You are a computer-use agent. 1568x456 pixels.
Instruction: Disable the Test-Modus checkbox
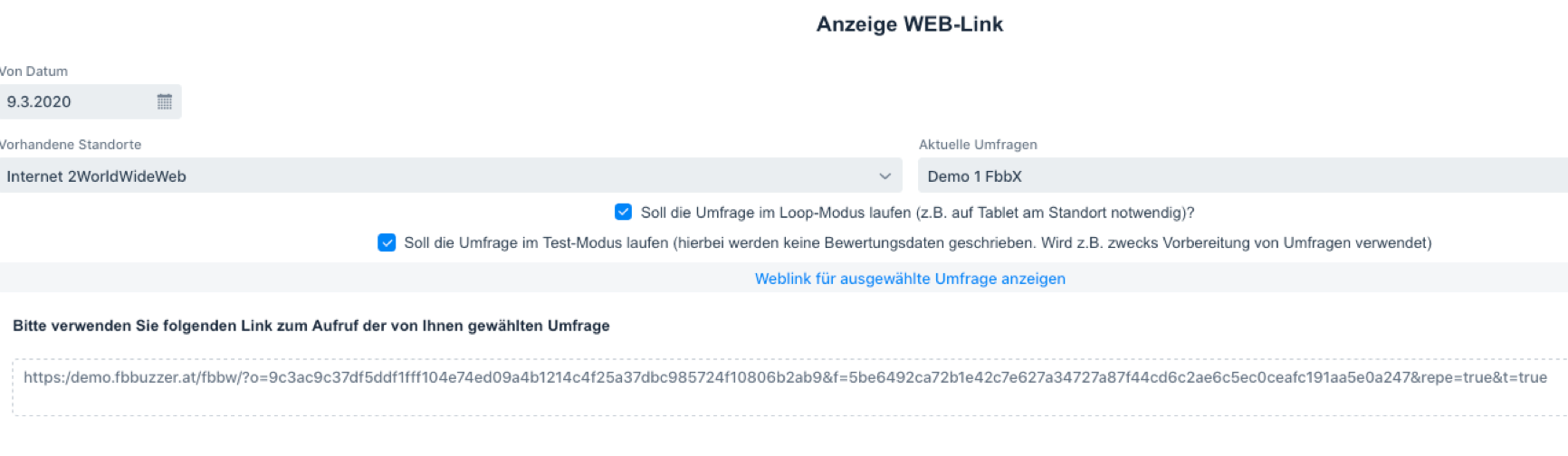387,242
